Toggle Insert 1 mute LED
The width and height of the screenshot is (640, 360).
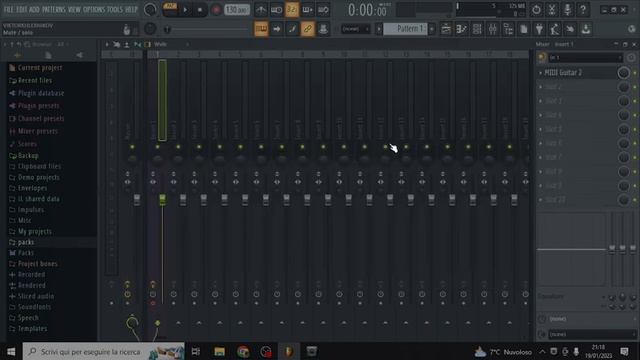pyautogui.click(x=158, y=147)
